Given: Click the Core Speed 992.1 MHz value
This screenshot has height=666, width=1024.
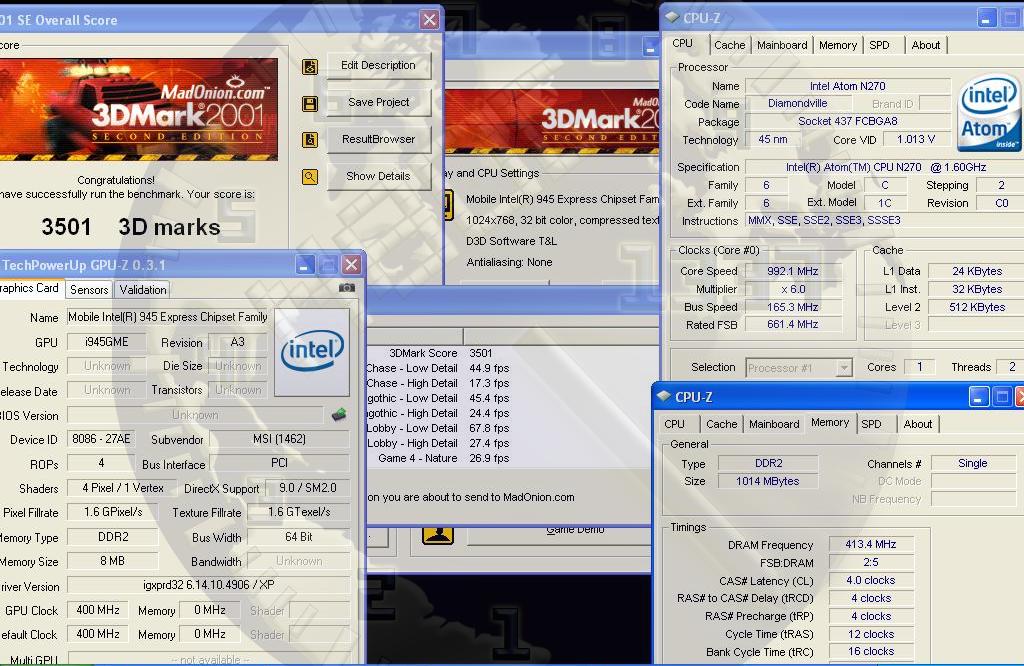Looking at the screenshot, I should [x=792, y=272].
